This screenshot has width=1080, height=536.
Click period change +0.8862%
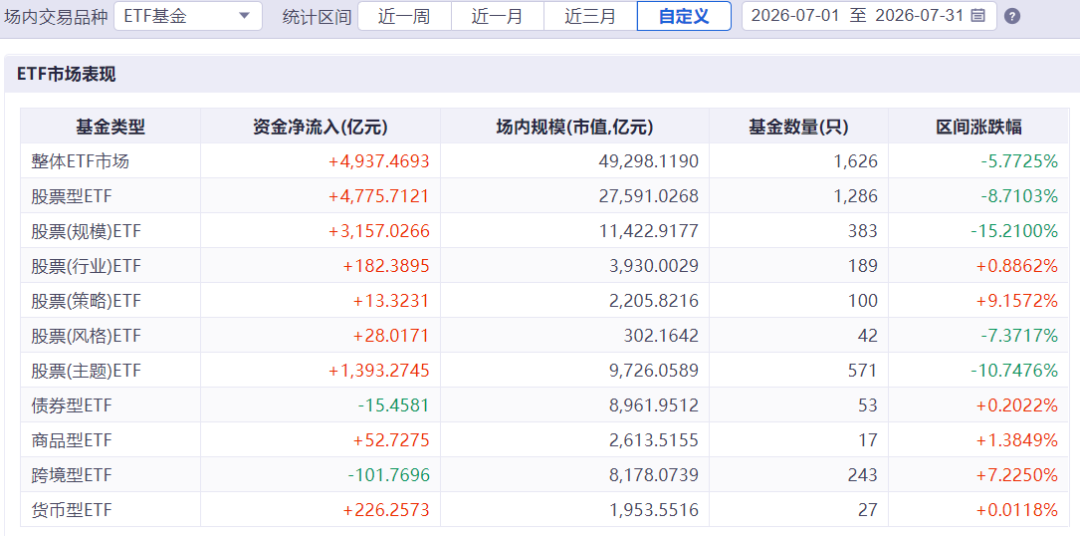1017,266
